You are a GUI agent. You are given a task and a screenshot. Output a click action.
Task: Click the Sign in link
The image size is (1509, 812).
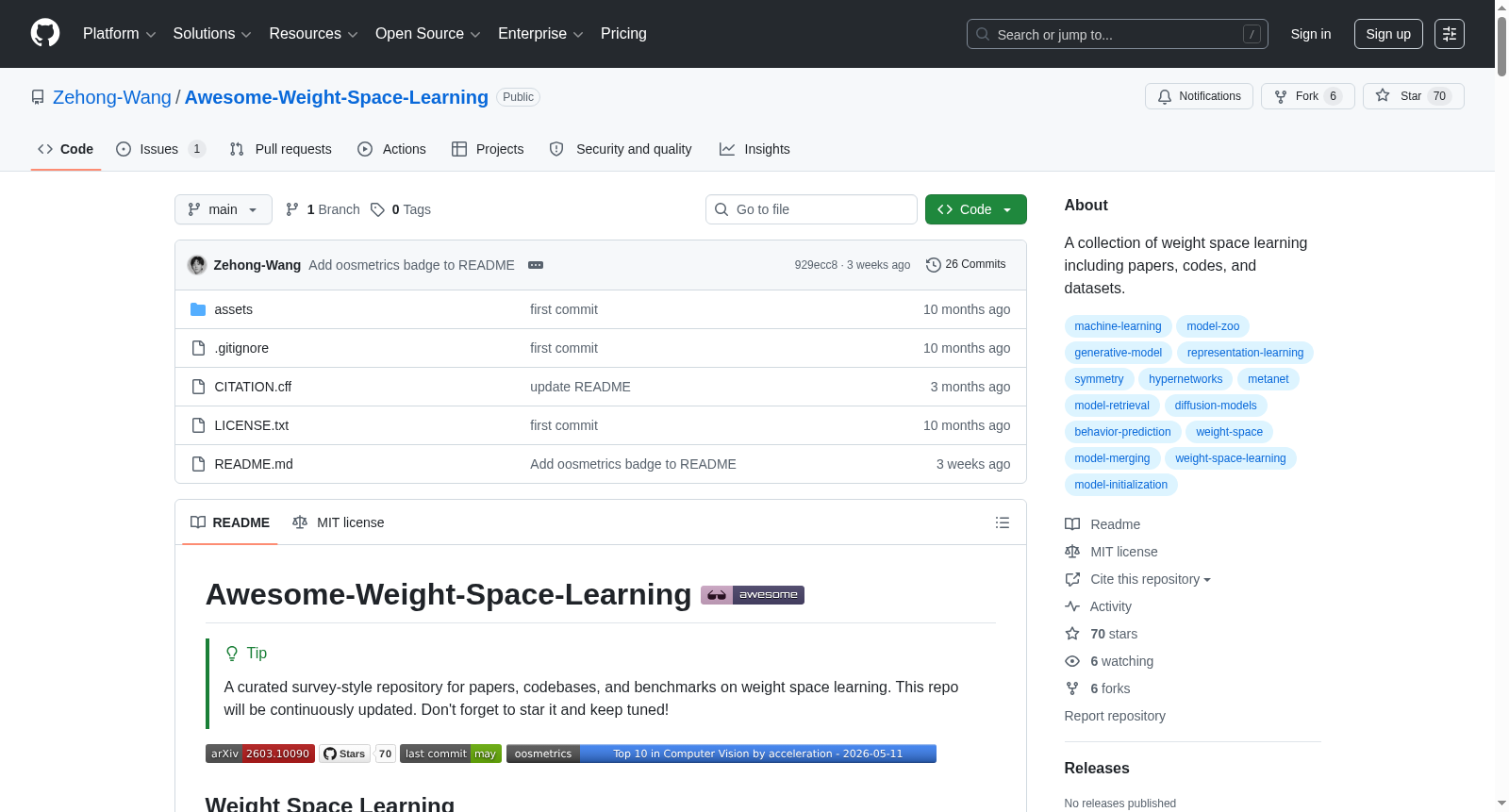1311,34
